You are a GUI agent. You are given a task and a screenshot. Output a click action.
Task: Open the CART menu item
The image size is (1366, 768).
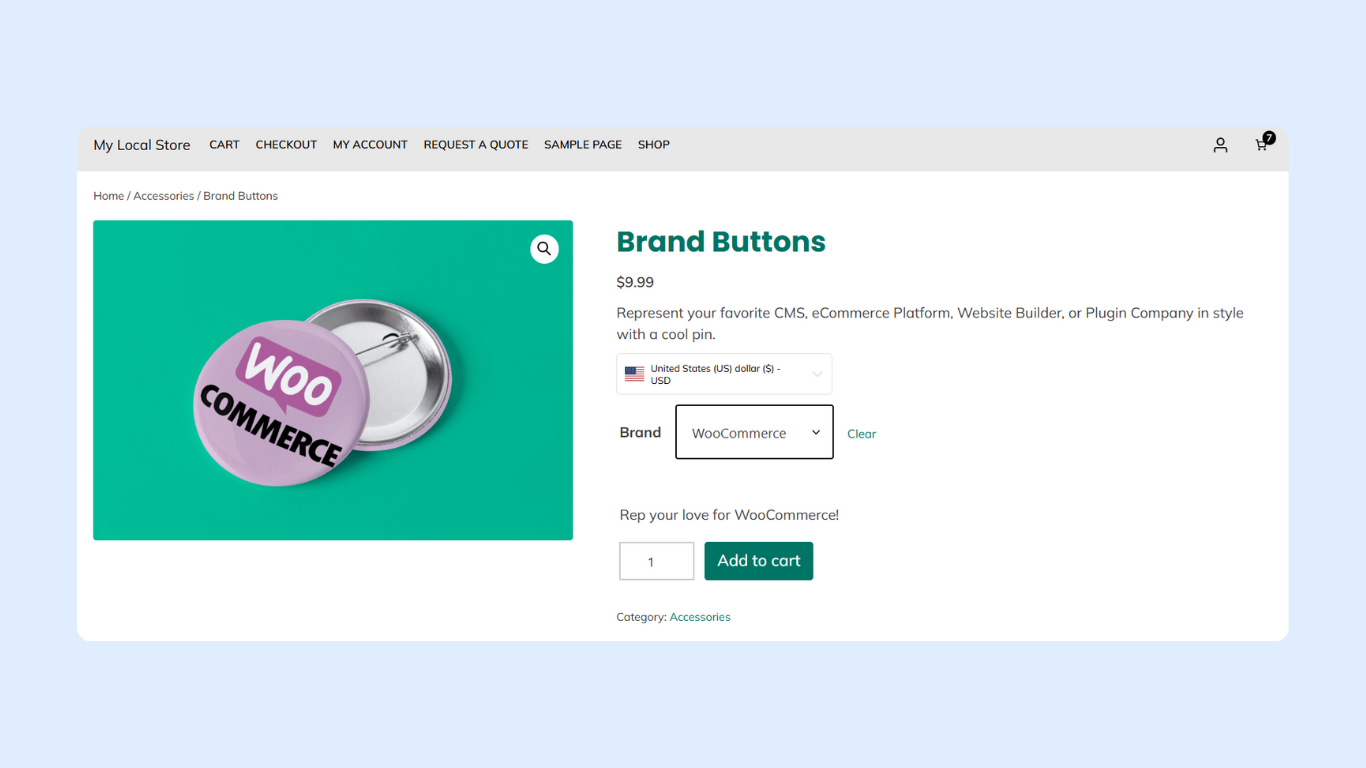click(224, 145)
